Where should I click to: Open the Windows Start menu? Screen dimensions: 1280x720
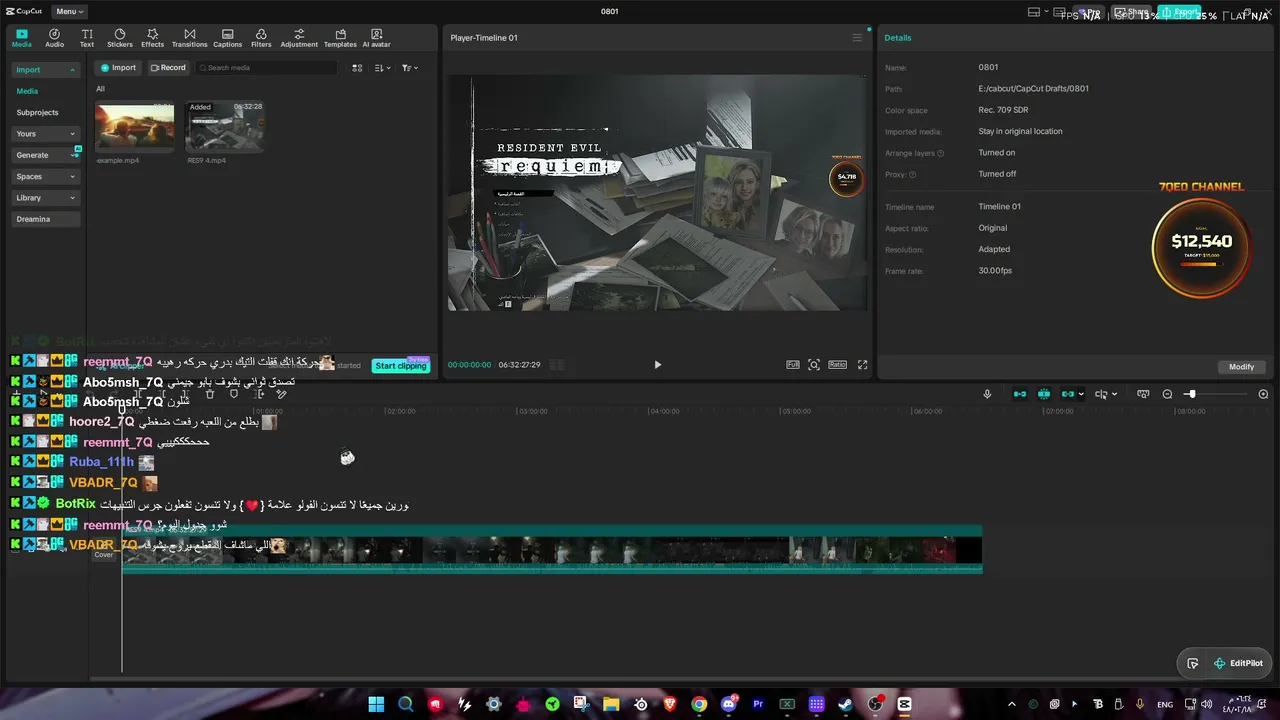tap(376, 704)
